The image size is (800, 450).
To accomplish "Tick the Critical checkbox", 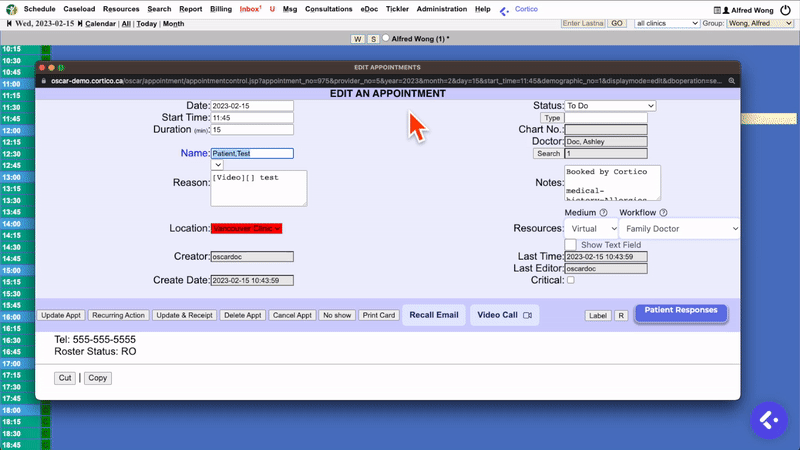I will pos(570,281).
